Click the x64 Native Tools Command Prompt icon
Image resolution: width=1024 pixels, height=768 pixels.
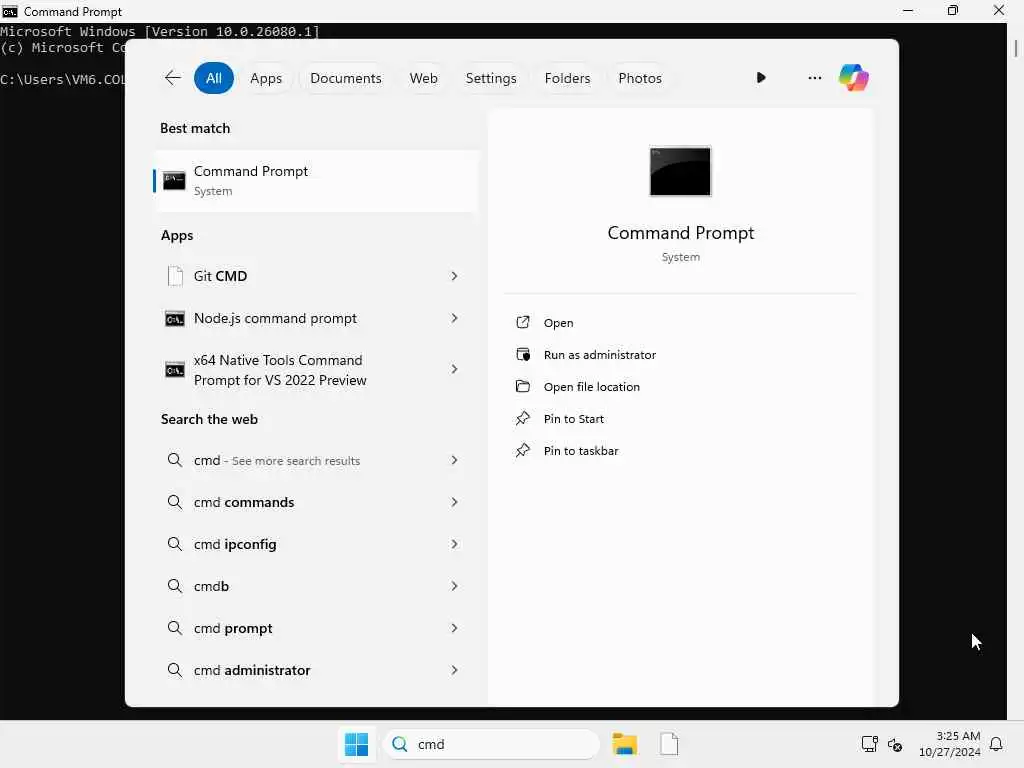pyautogui.click(x=174, y=370)
